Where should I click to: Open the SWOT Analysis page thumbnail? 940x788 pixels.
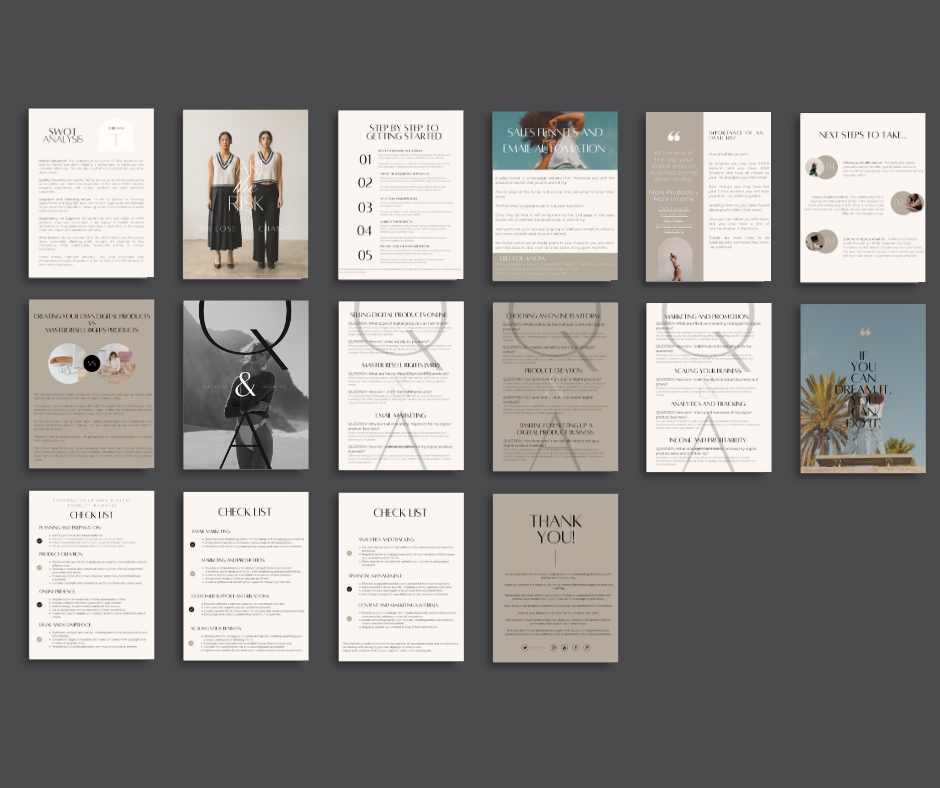91,193
